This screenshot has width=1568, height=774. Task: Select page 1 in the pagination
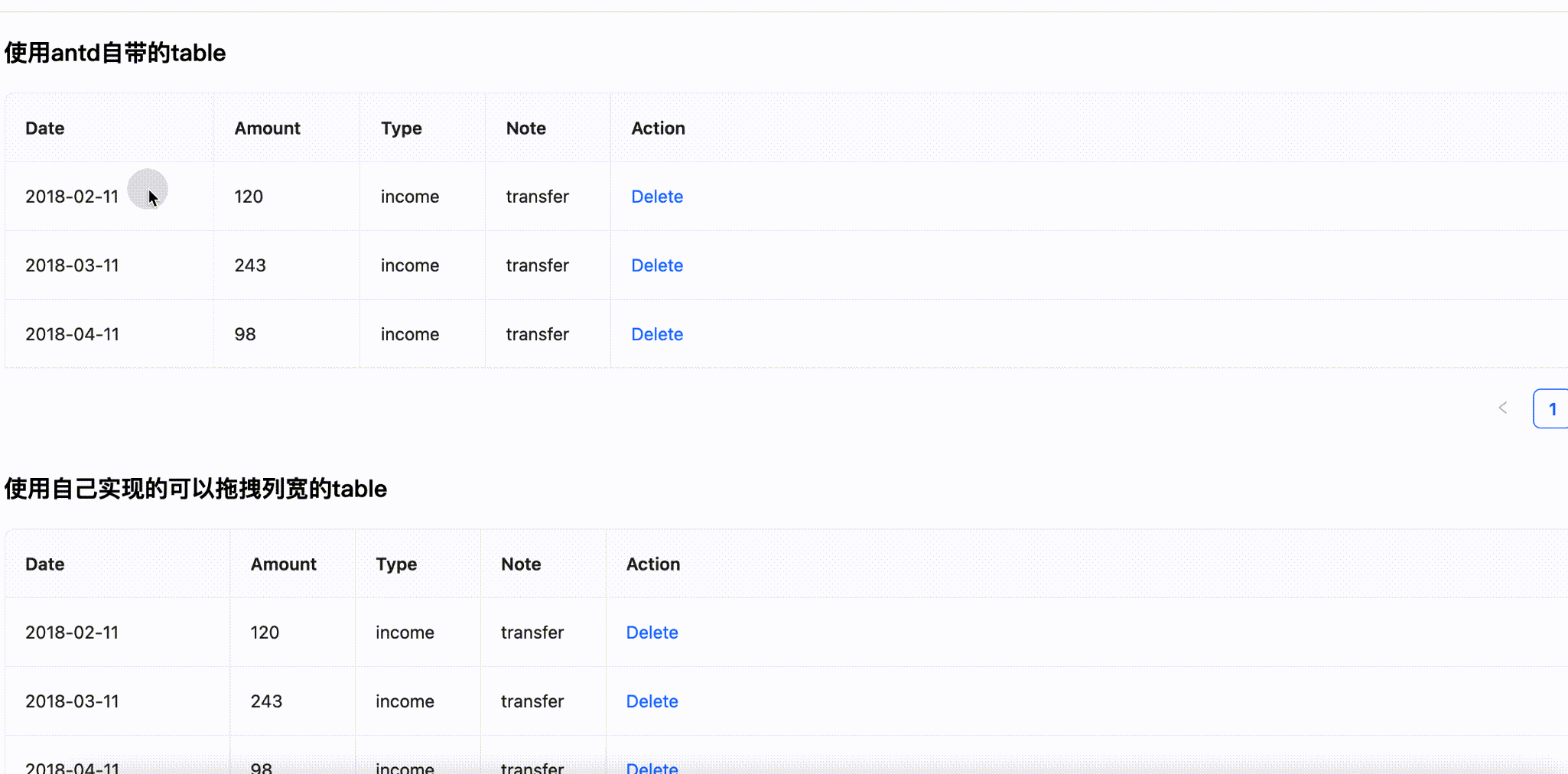[x=1551, y=409]
